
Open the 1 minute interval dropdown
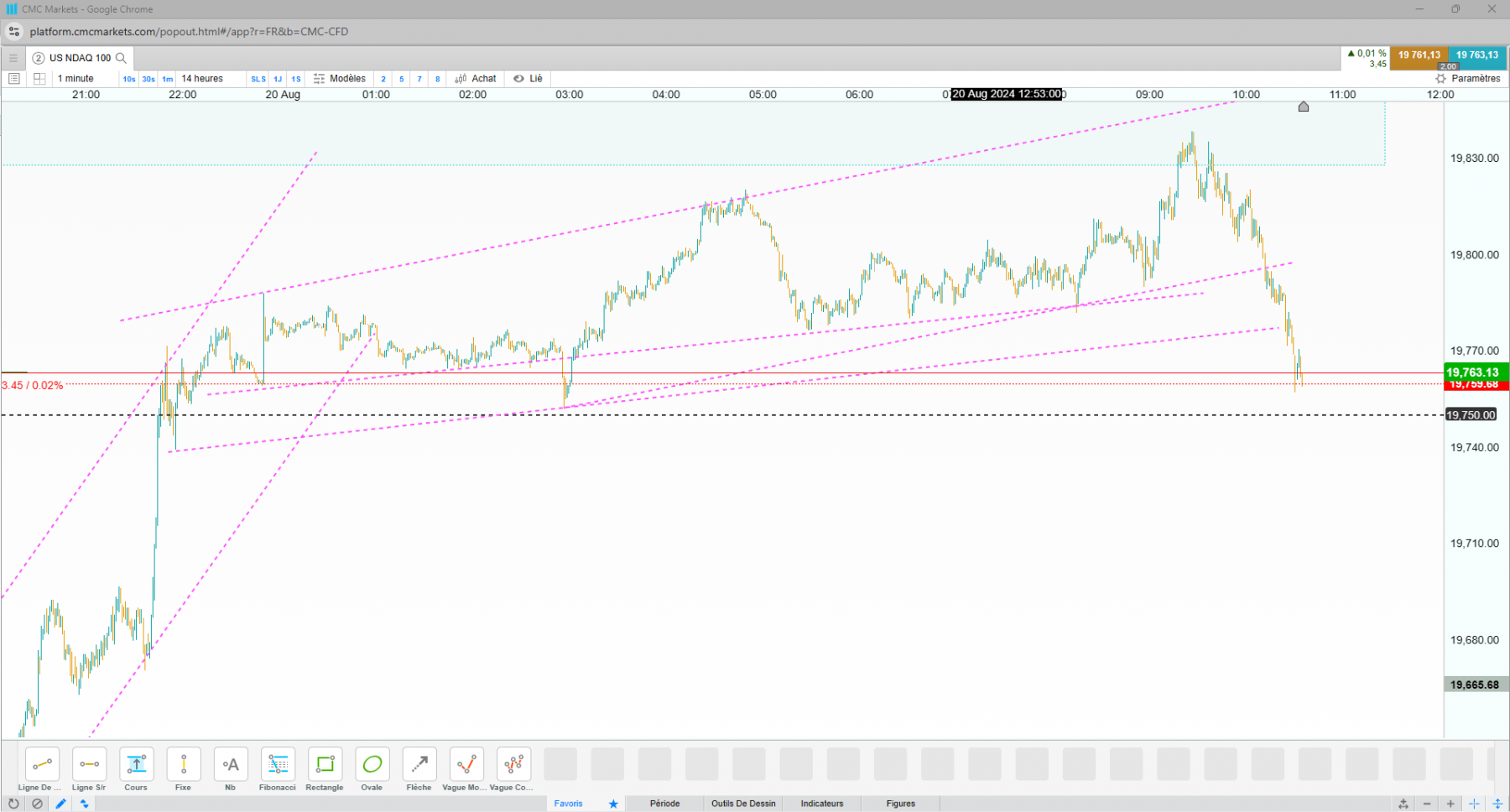(75, 79)
